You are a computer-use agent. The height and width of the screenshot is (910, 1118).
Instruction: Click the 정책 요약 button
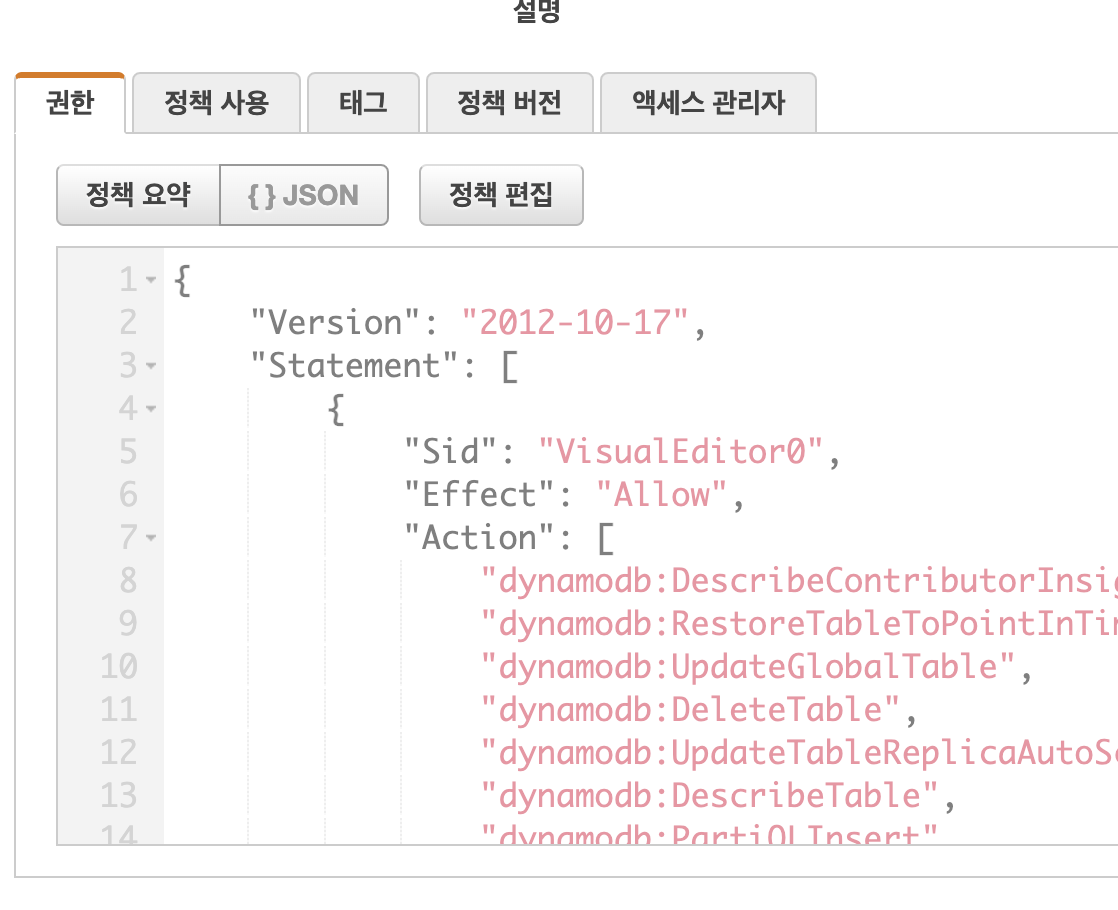[x=138, y=195]
